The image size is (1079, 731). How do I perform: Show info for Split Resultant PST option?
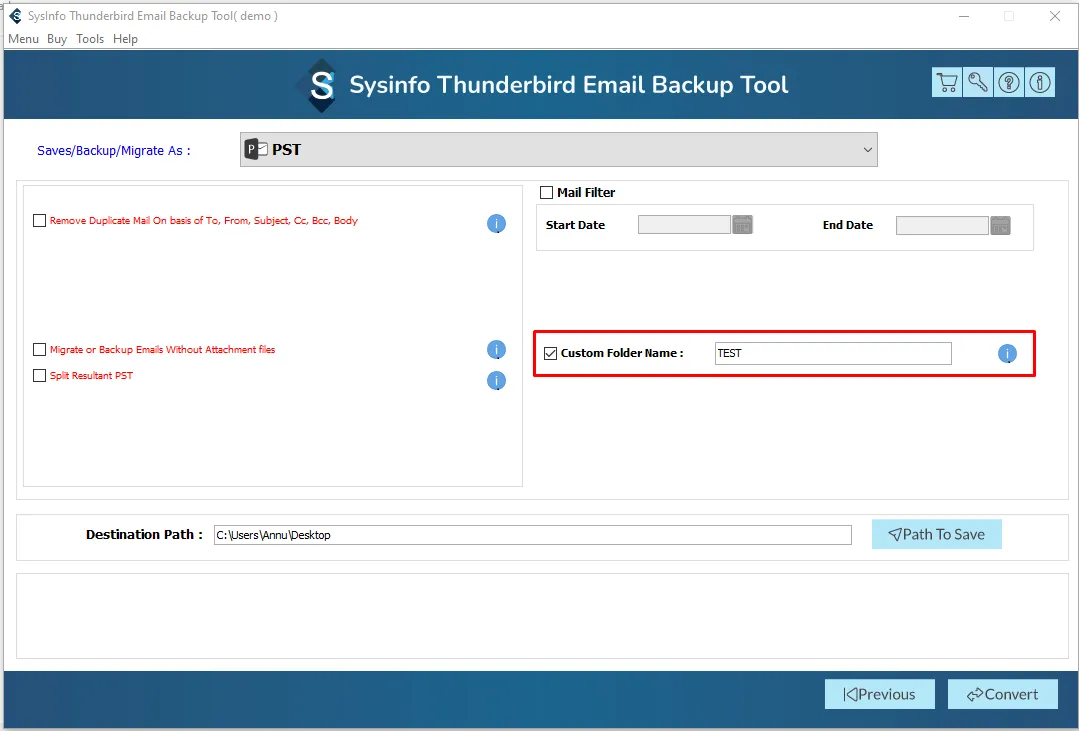click(x=496, y=381)
